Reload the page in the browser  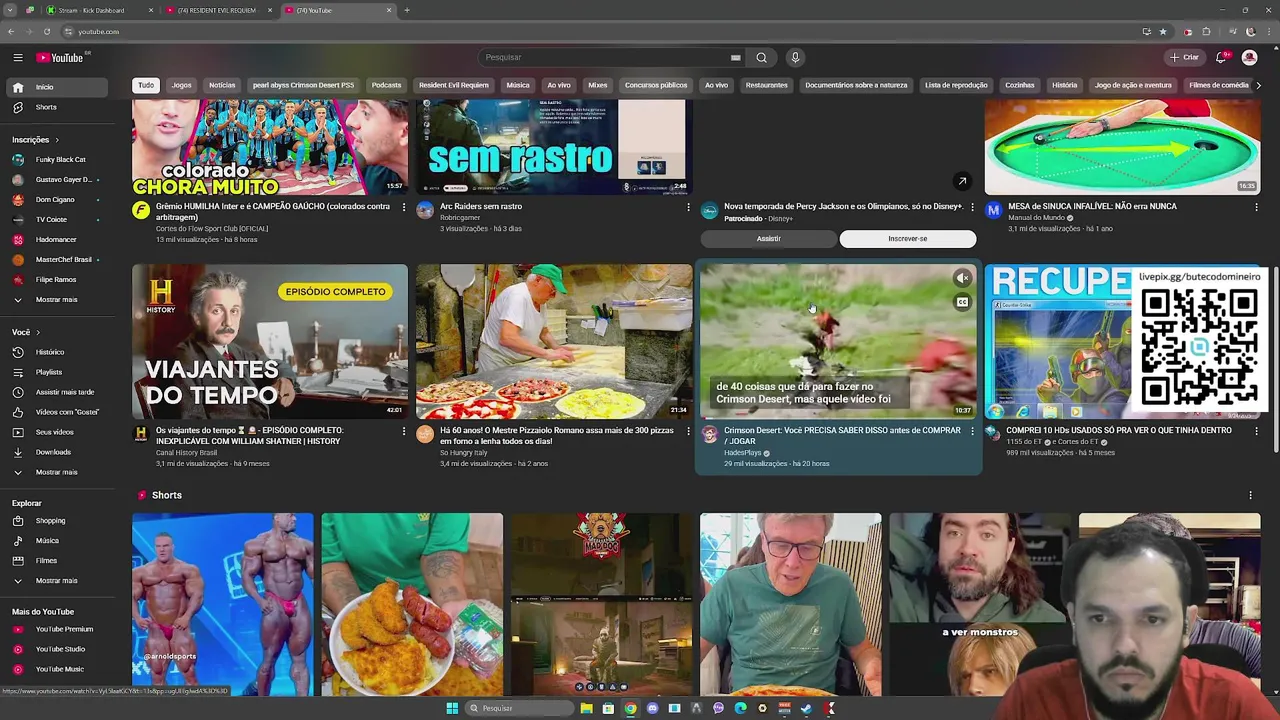(x=47, y=32)
